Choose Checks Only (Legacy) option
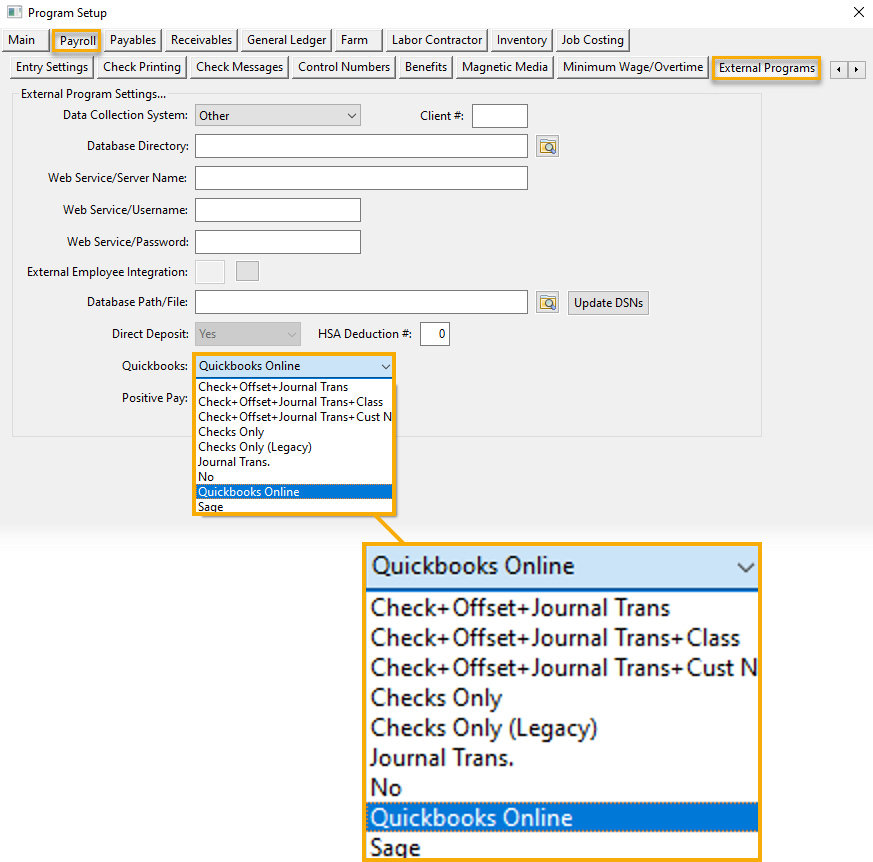The height and width of the screenshot is (862, 873). click(255, 447)
